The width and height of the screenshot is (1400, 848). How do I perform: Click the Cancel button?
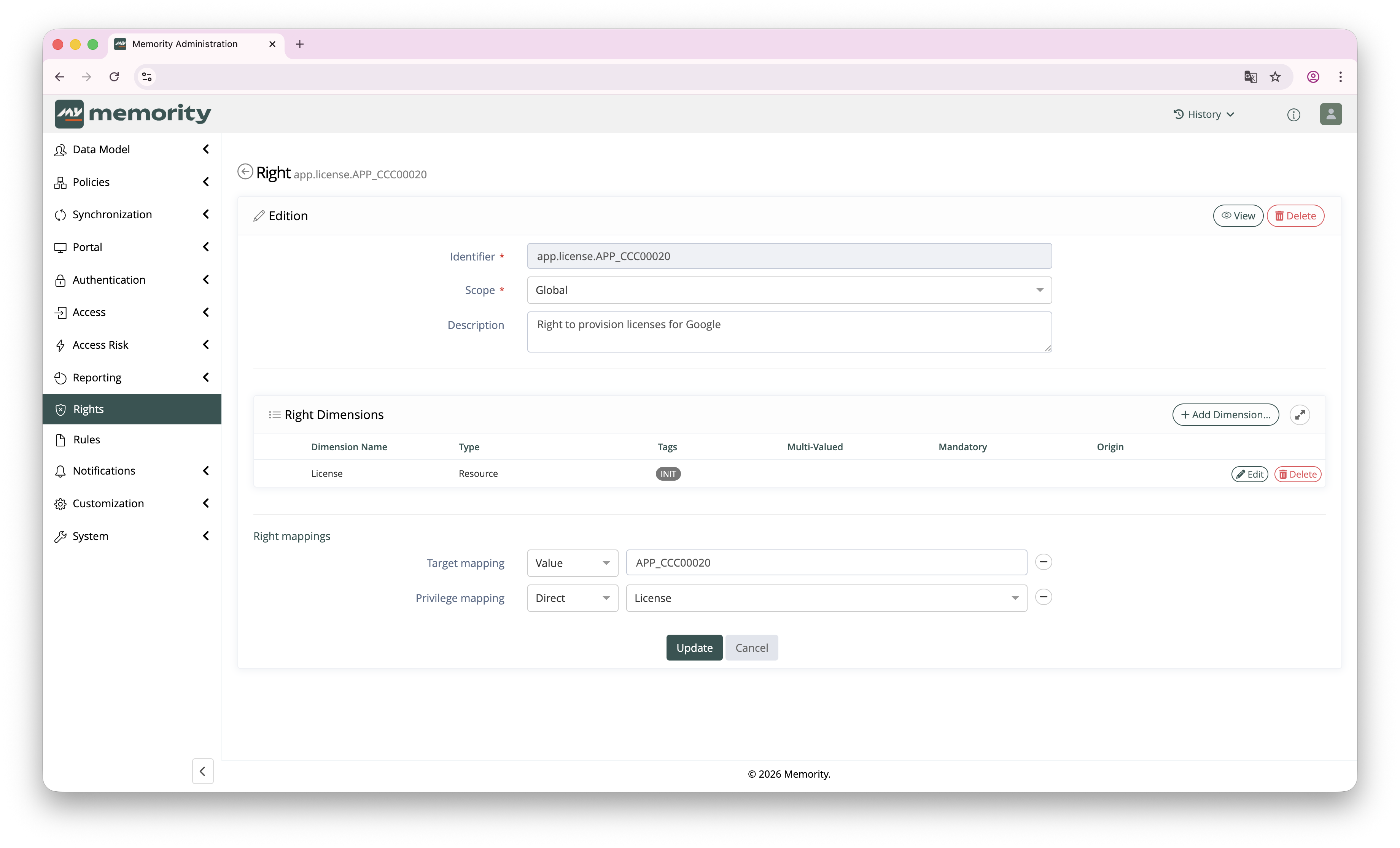click(x=751, y=648)
